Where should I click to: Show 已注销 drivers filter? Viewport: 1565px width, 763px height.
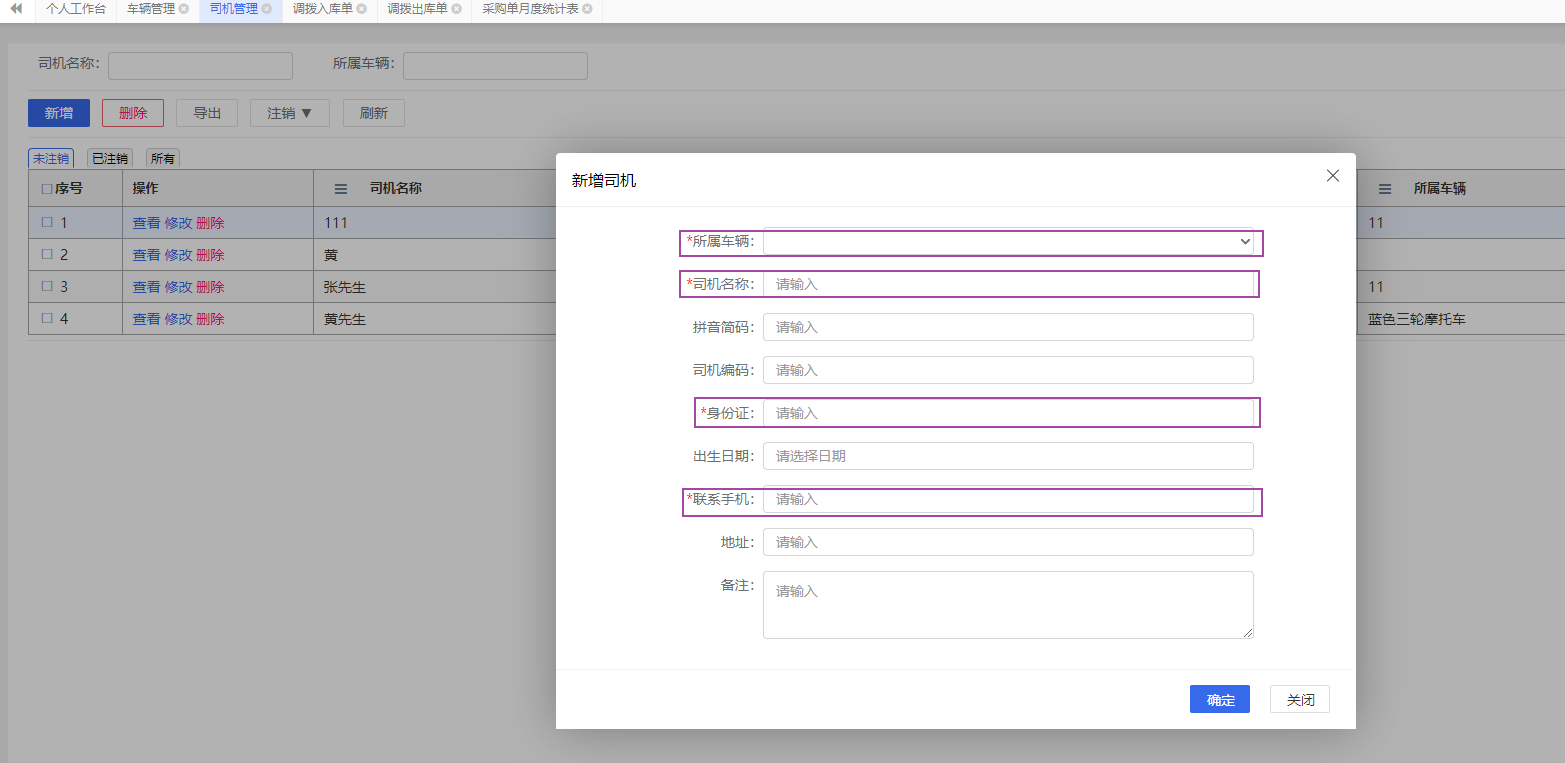tap(109, 159)
